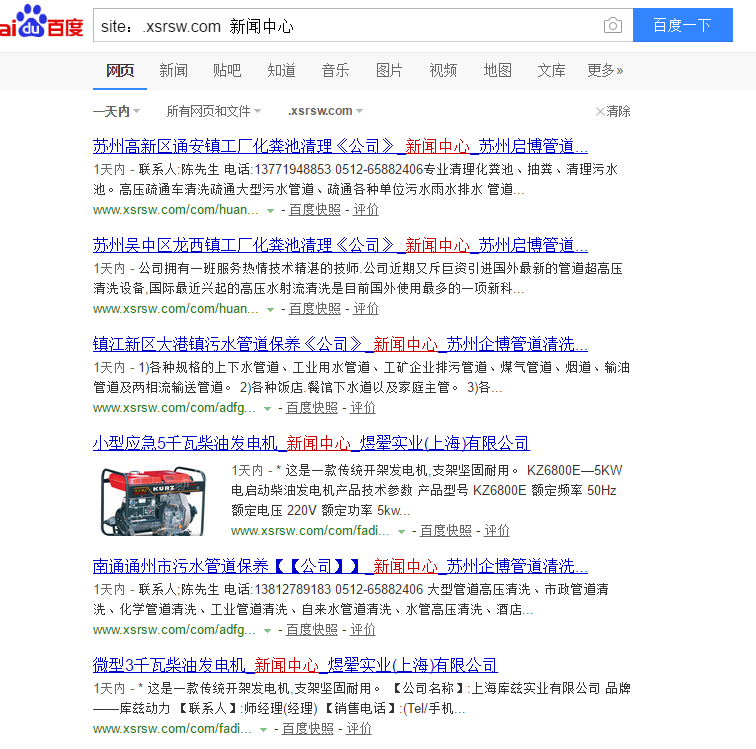The image size is (756, 749).
Task: Open 百度快照 for 微型3千瓦 result
Action: click(308, 729)
